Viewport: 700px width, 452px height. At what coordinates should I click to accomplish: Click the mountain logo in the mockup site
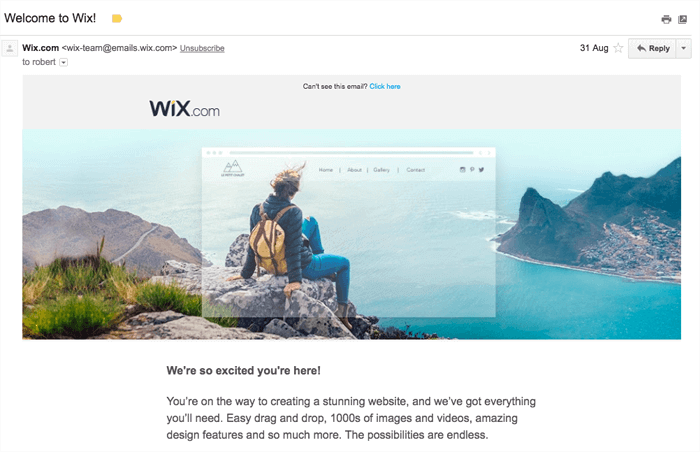pos(233,168)
